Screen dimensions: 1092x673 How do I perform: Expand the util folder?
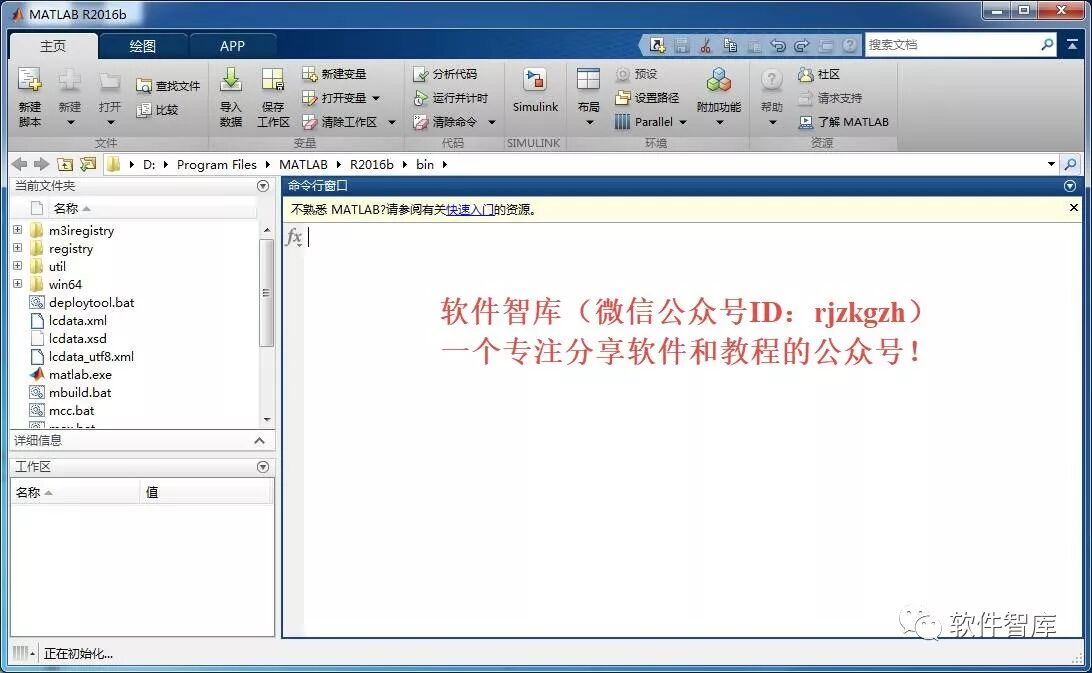17,266
